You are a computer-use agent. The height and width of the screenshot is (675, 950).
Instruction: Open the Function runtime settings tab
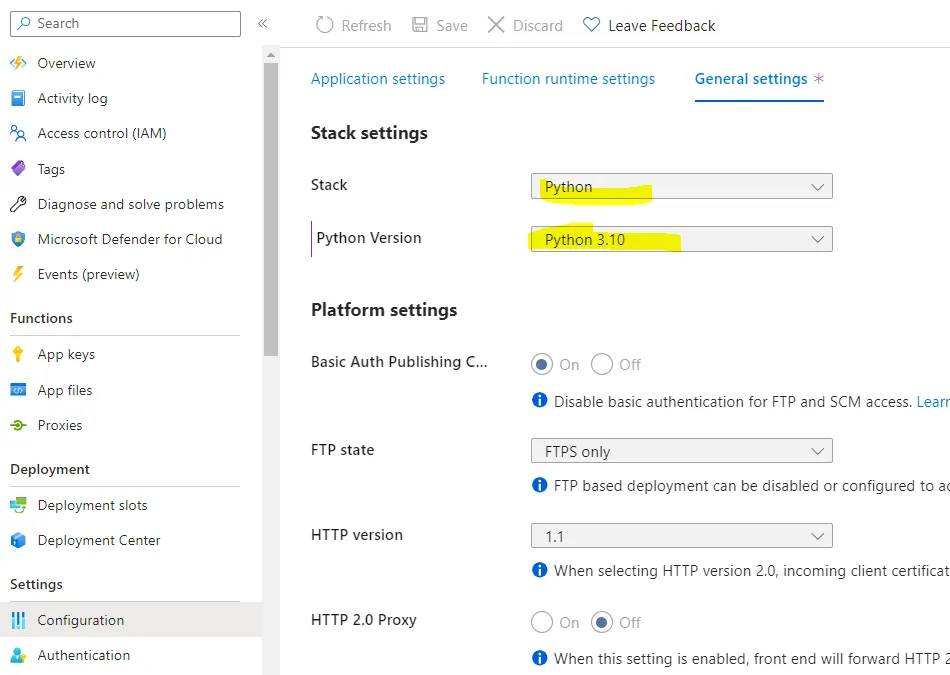568,79
